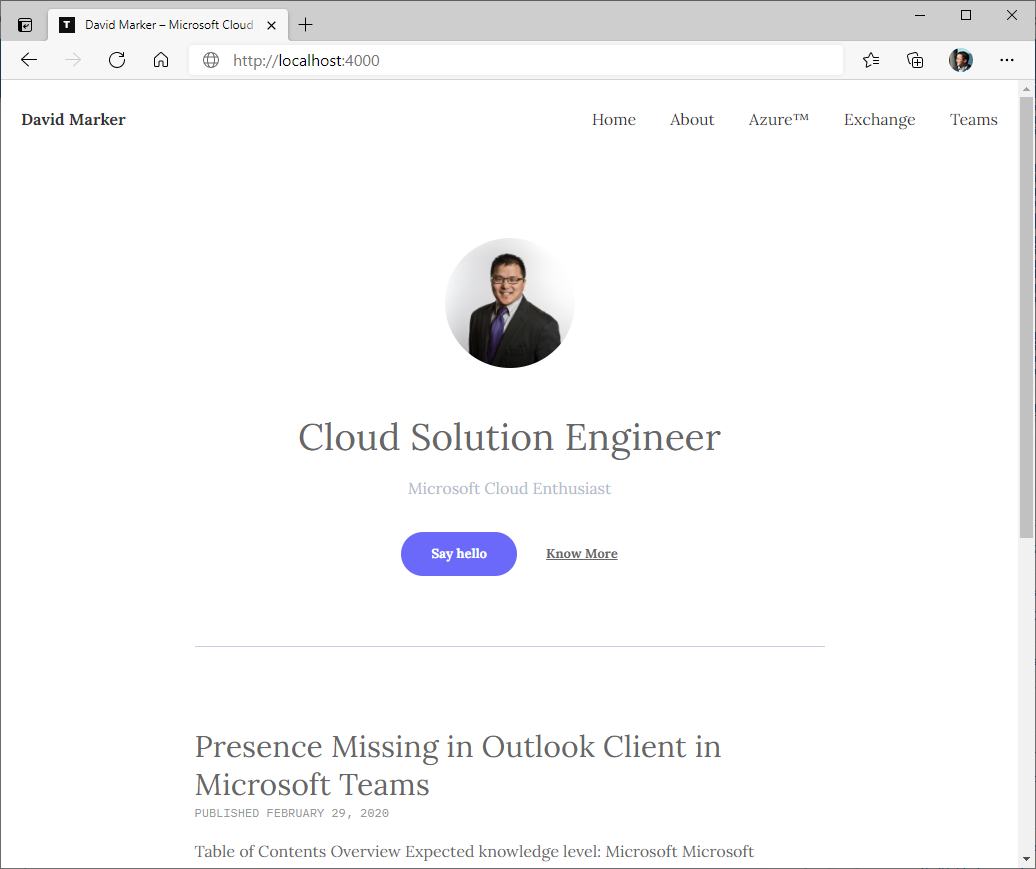Viewport: 1036px width, 869px height.
Task: Click the vertical scrollbar thumb
Action: tap(1026, 317)
